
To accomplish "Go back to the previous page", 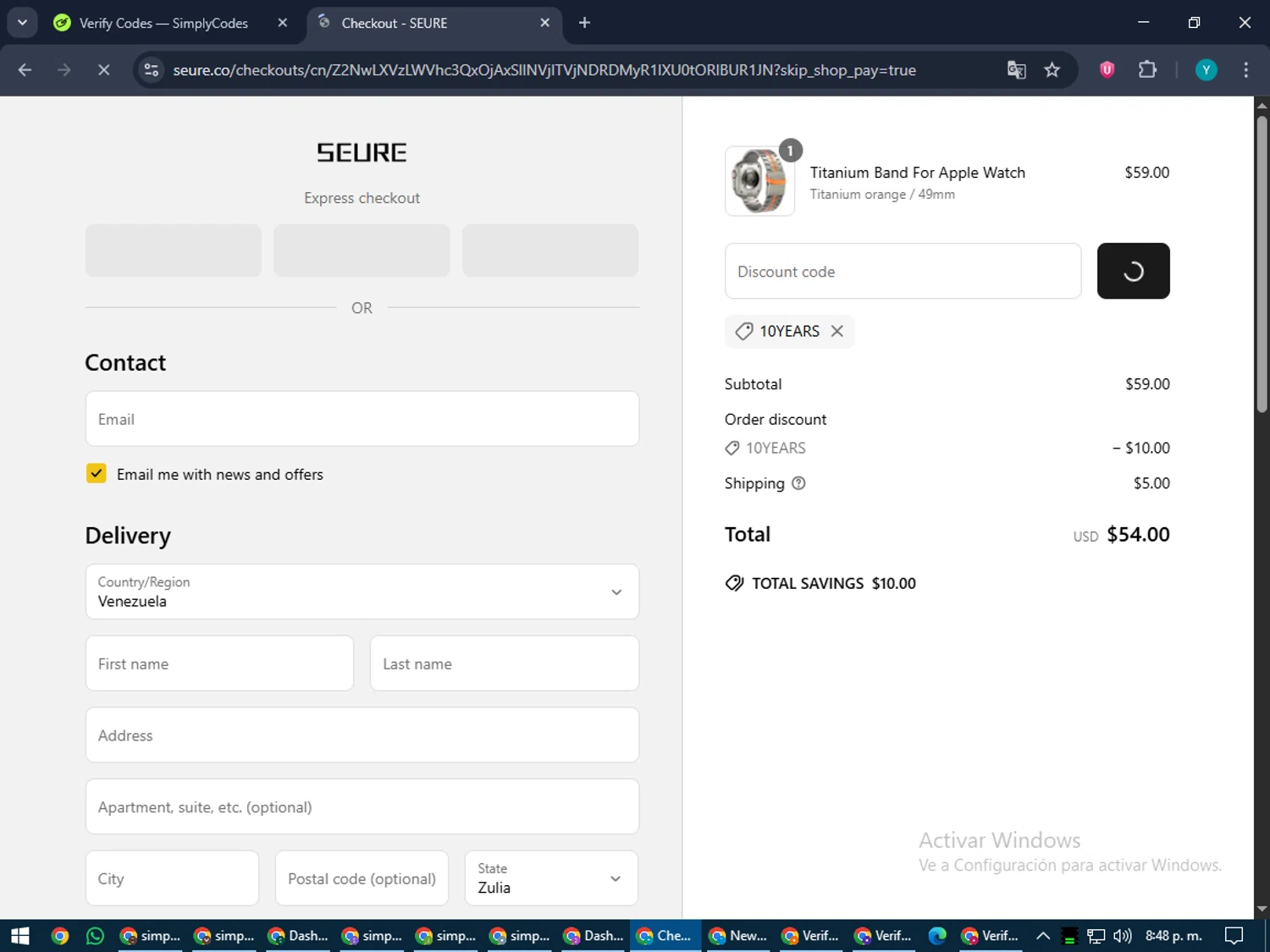I will (25, 69).
